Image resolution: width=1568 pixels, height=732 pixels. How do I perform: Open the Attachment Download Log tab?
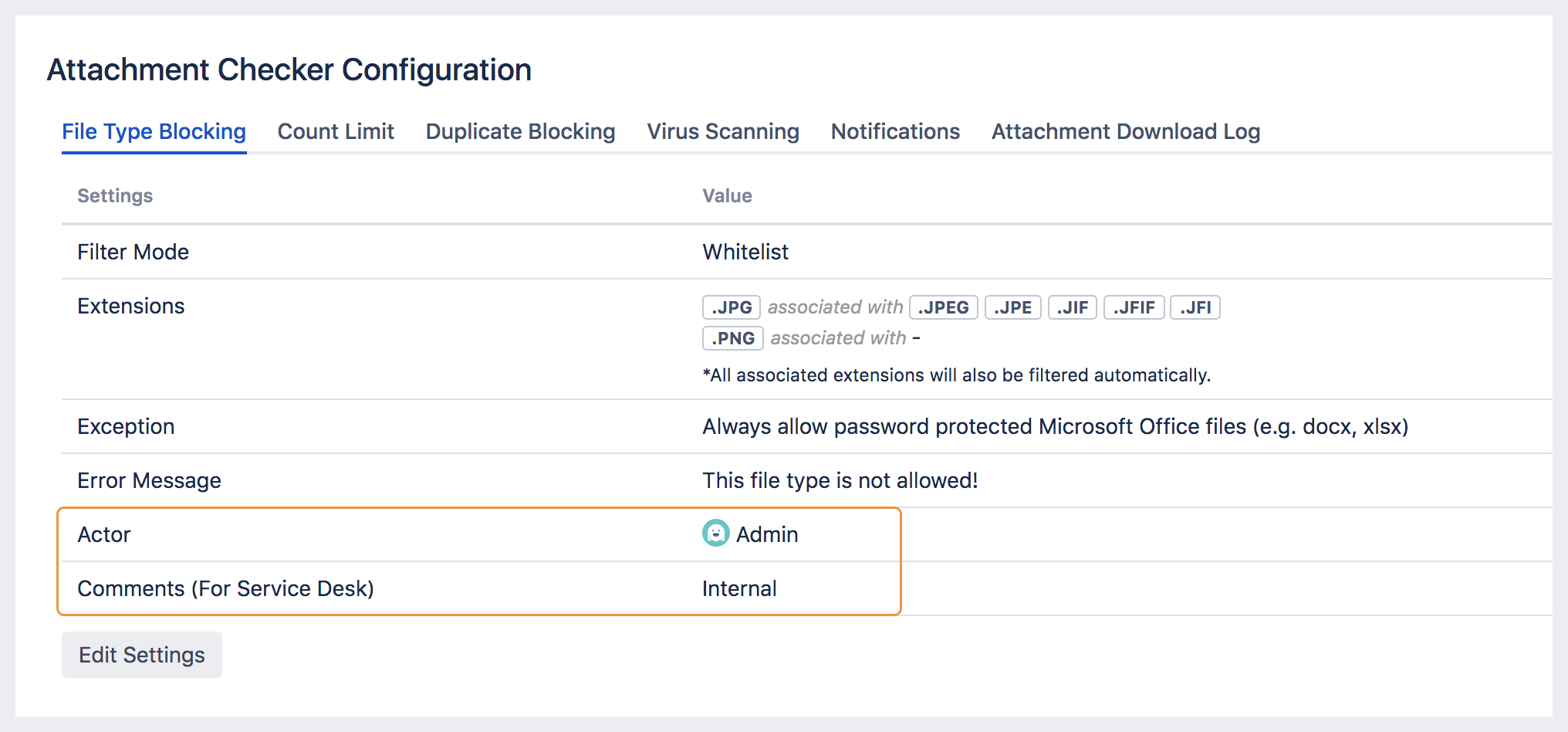[x=1126, y=131]
